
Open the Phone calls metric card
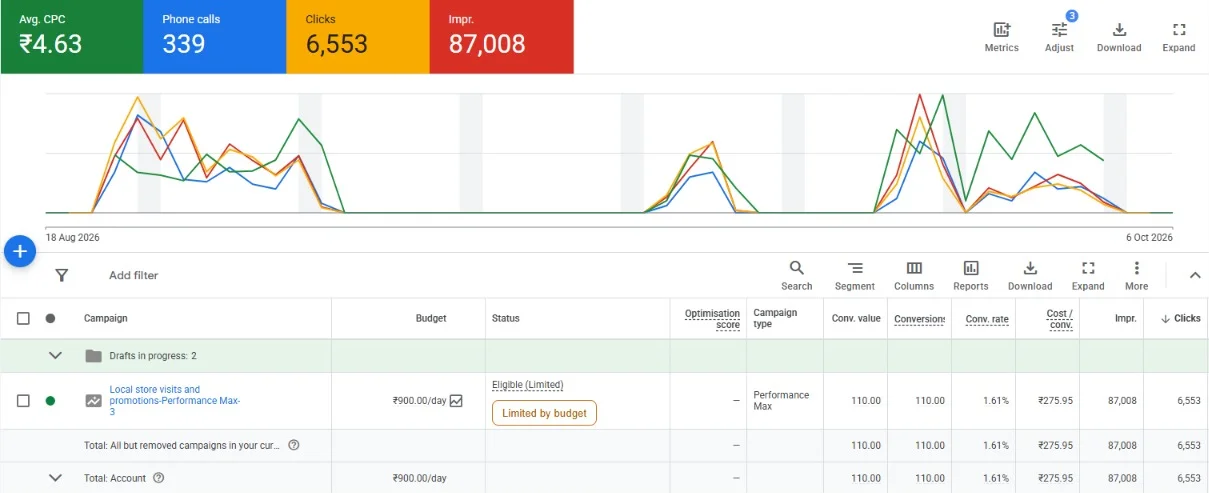click(x=215, y=37)
